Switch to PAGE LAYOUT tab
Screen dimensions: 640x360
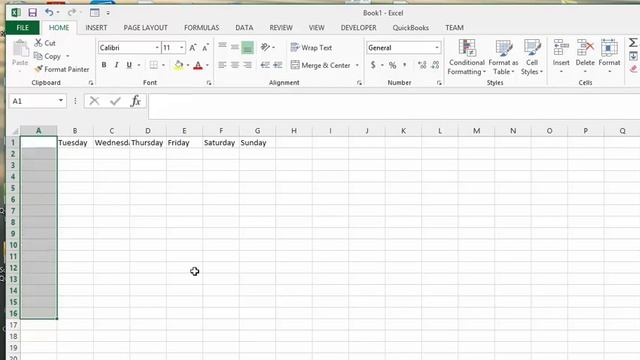(145, 28)
